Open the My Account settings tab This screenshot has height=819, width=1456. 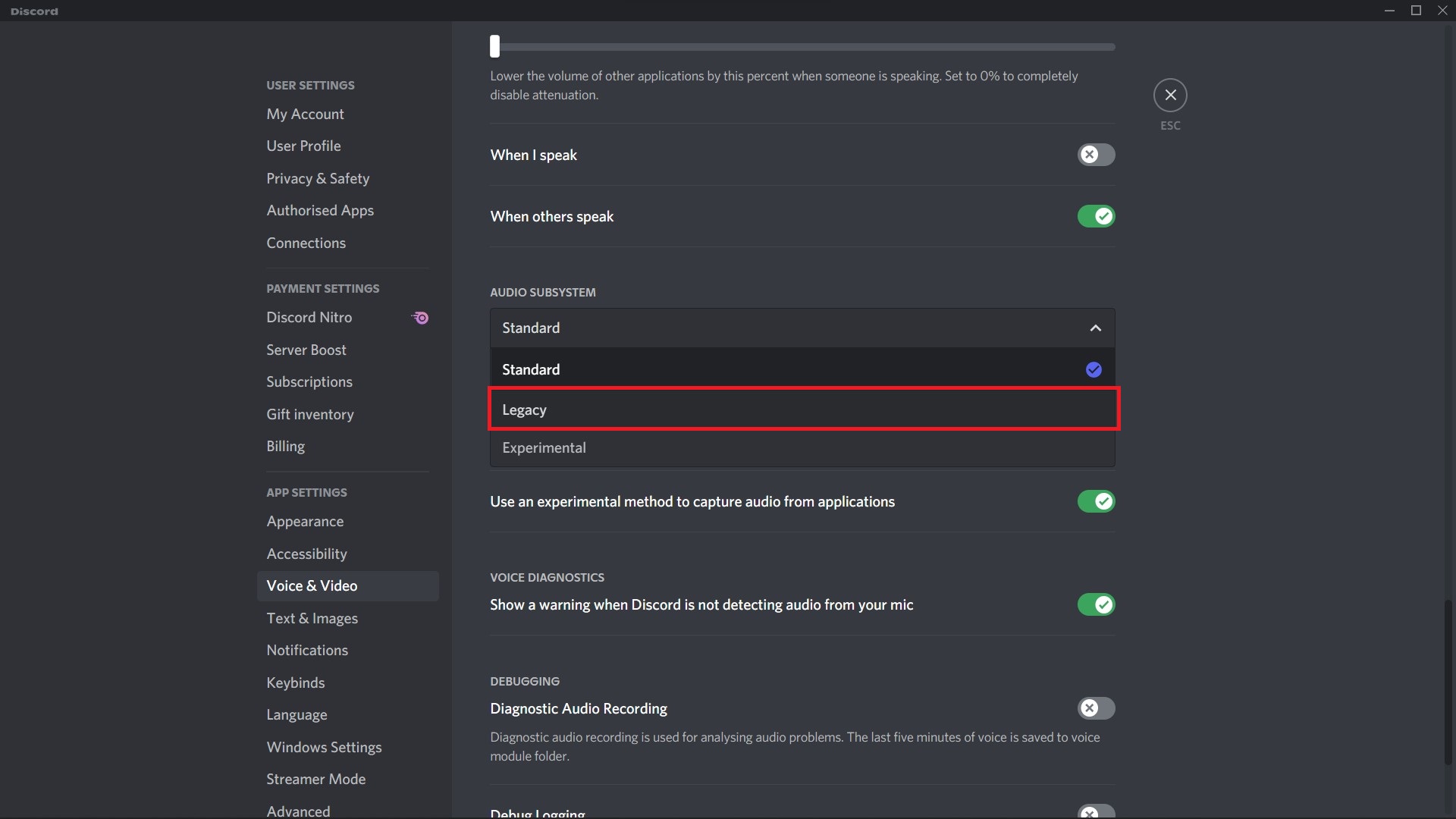(305, 115)
